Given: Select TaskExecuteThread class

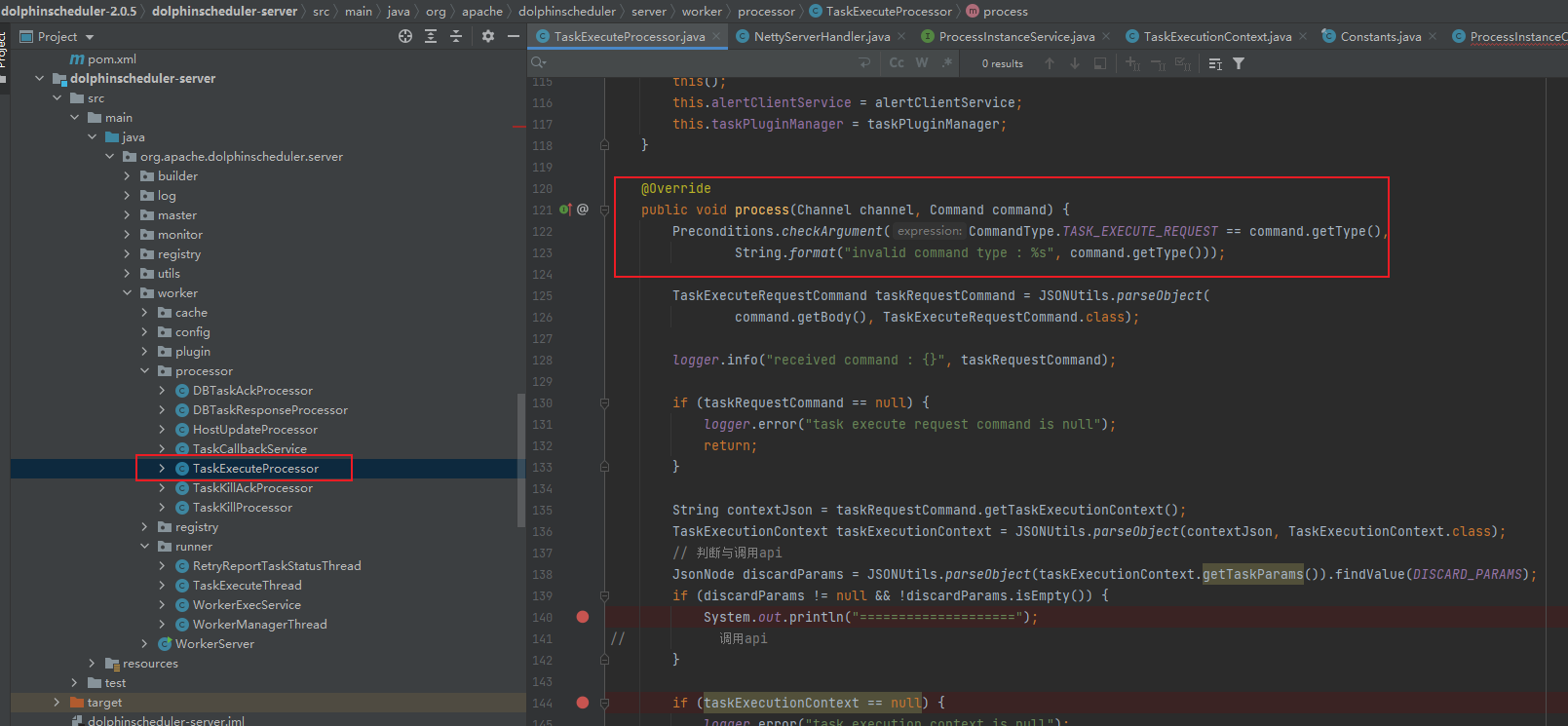Looking at the screenshot, I should (248, 586).
